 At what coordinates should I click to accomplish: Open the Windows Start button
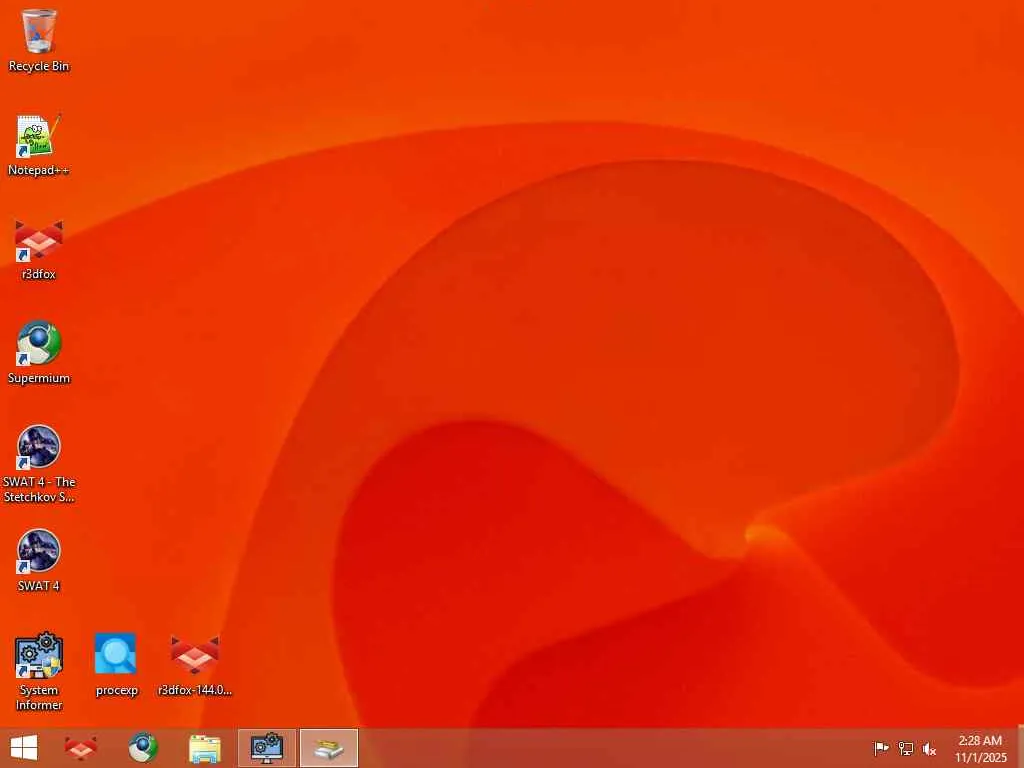tap(24, 748)
